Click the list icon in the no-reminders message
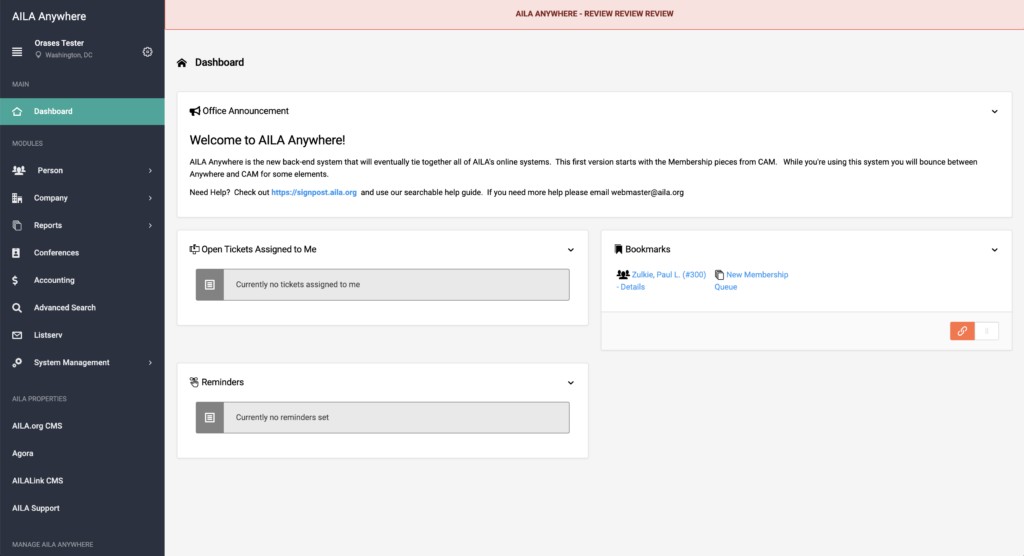1024x556 pixels. [x=210, y=417]
